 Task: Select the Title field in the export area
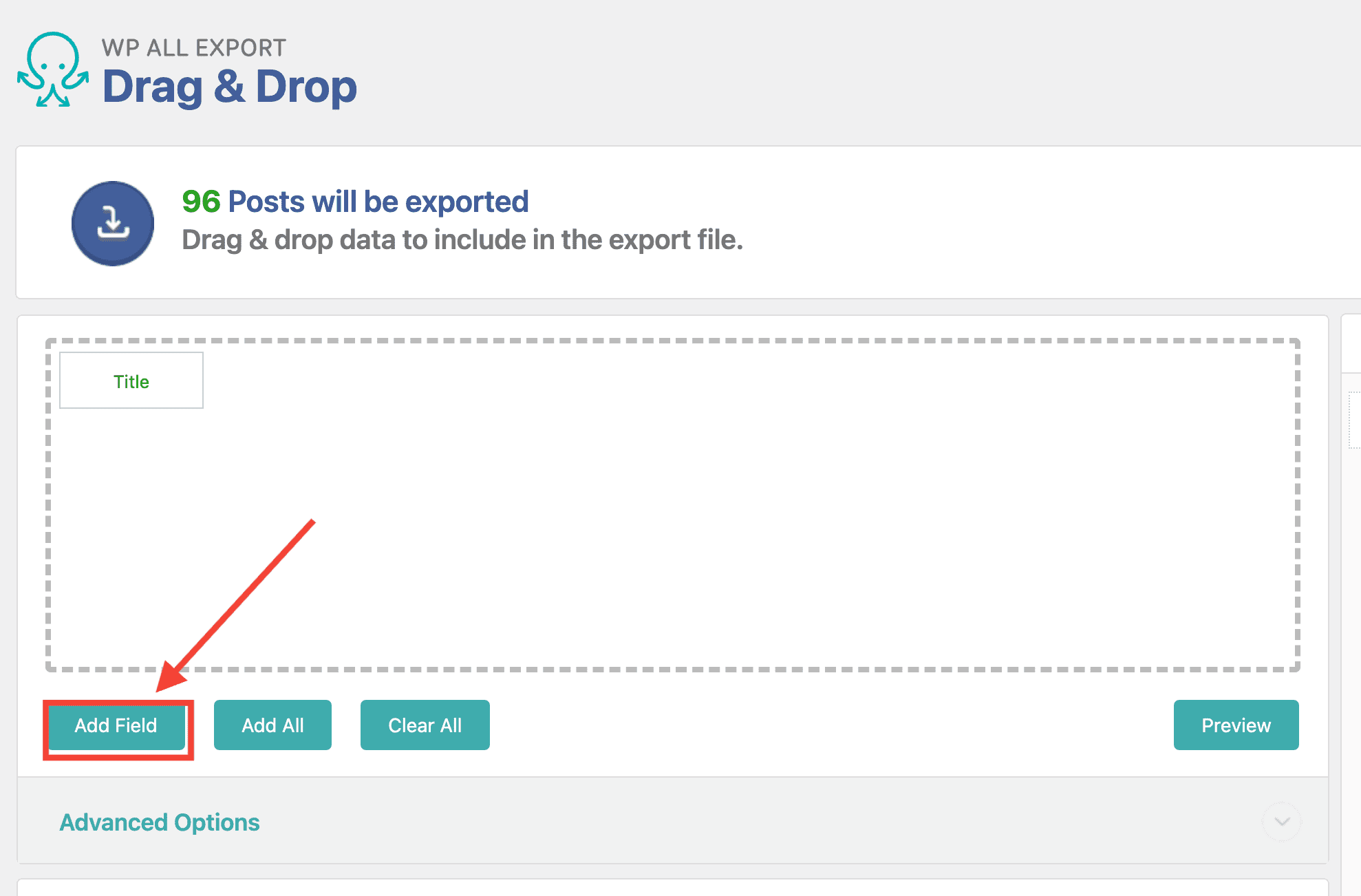click(131, 381)
